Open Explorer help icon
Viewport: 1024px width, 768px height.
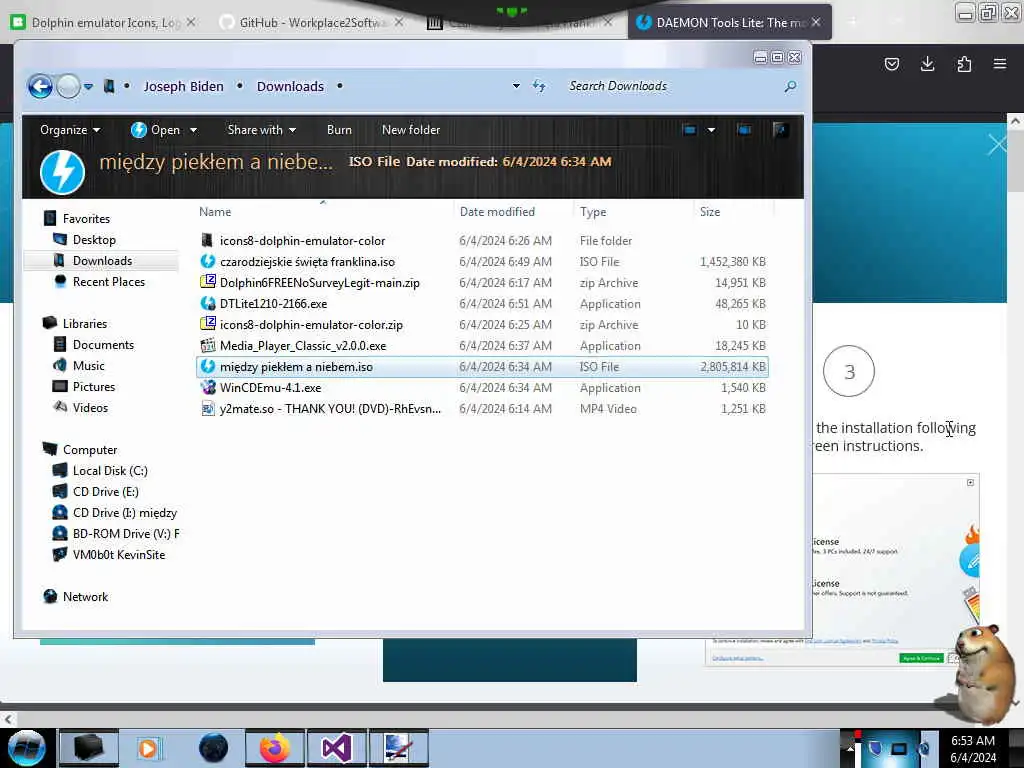(780, 130)
